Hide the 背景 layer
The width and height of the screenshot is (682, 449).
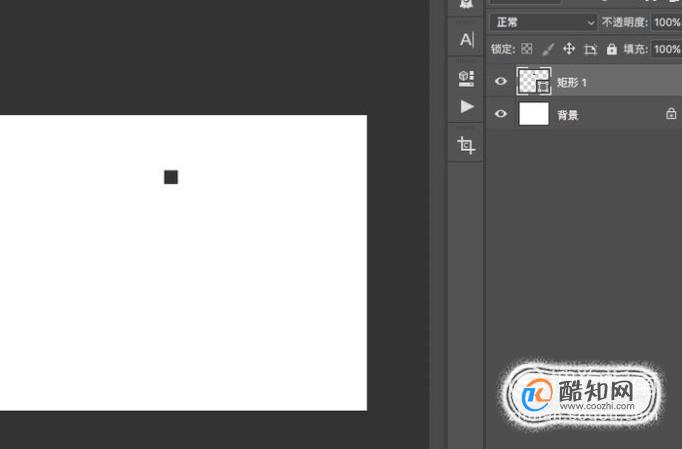501,114
